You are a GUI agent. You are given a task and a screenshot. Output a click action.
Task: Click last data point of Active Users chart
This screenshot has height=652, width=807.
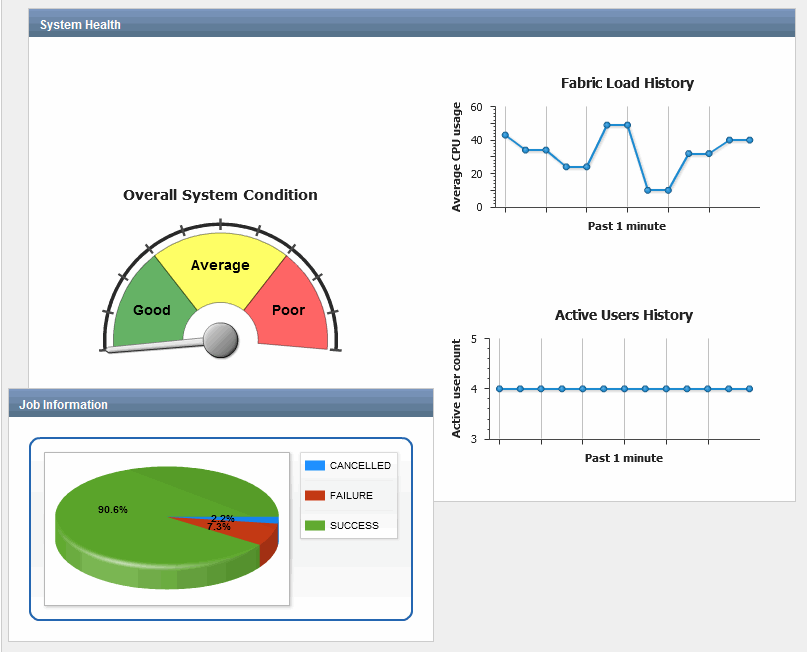click(749, 389)
